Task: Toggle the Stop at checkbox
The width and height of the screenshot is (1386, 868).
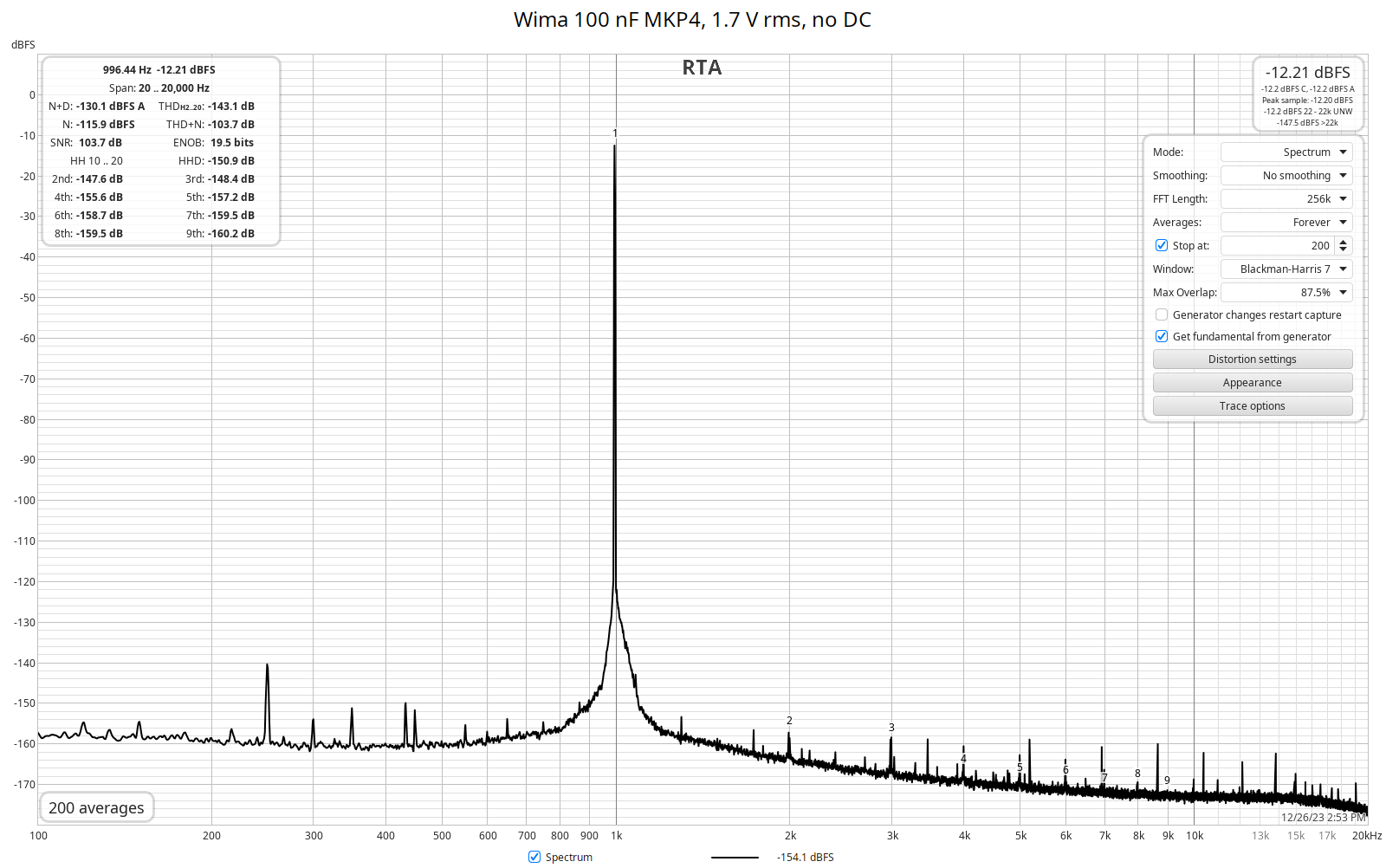Action: coord(1162,245)
